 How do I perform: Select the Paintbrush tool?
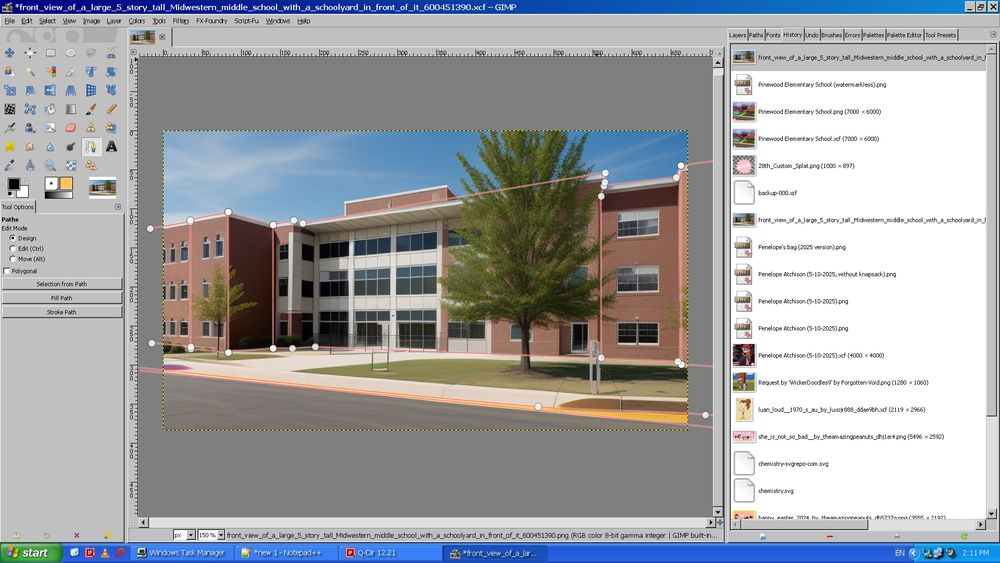pos(91,109)
